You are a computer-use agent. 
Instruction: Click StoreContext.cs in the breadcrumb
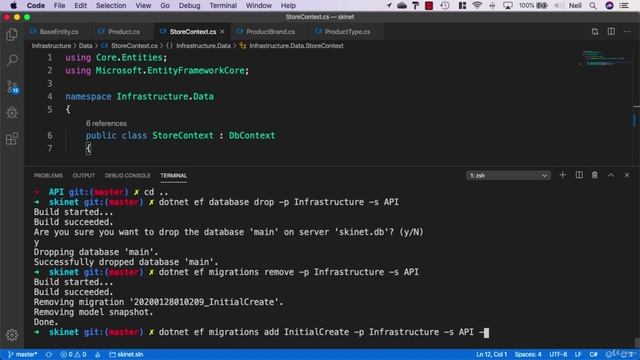pos(134,46)
